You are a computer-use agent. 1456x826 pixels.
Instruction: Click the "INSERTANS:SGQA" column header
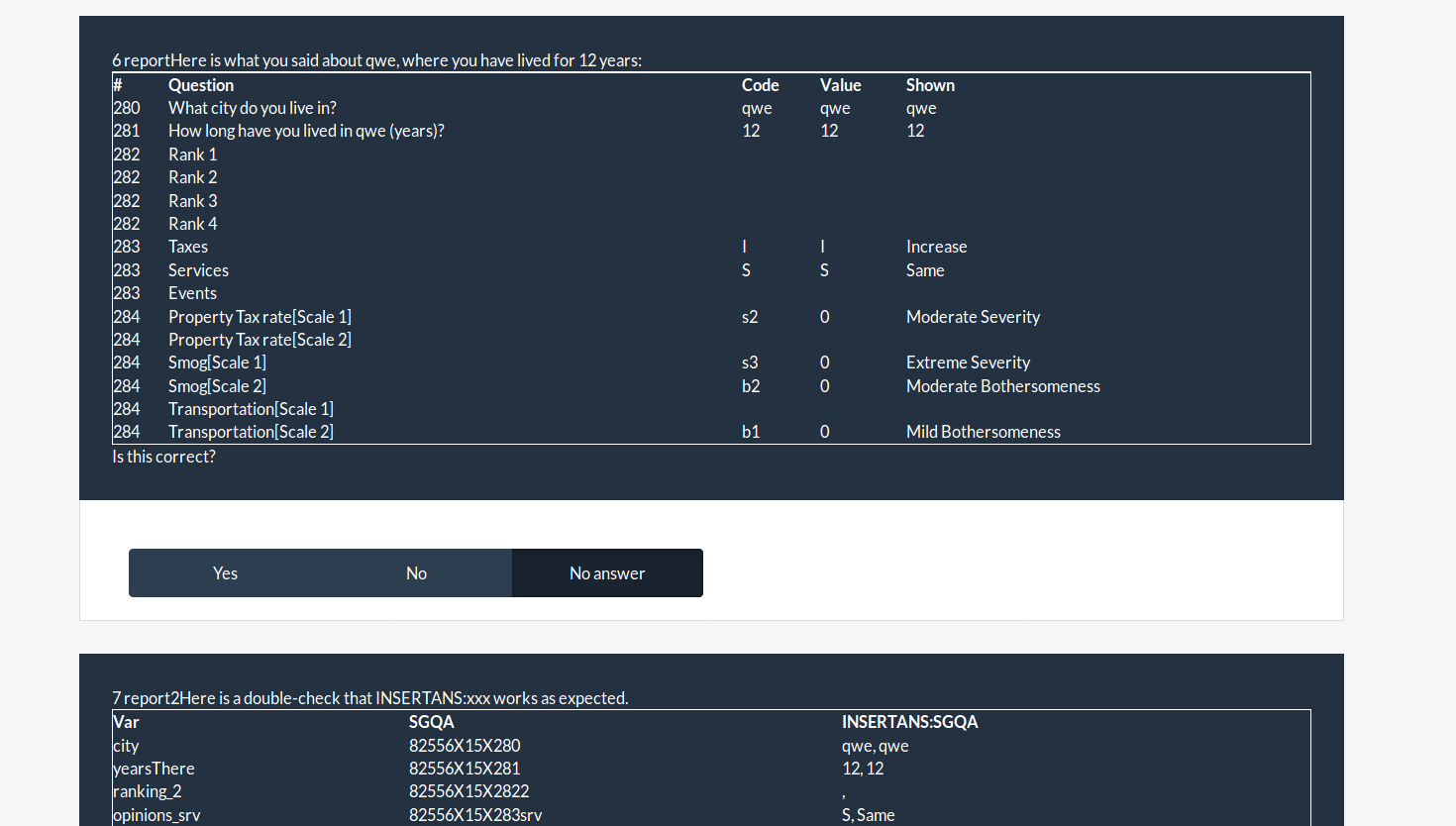click(x=909, y=722)
